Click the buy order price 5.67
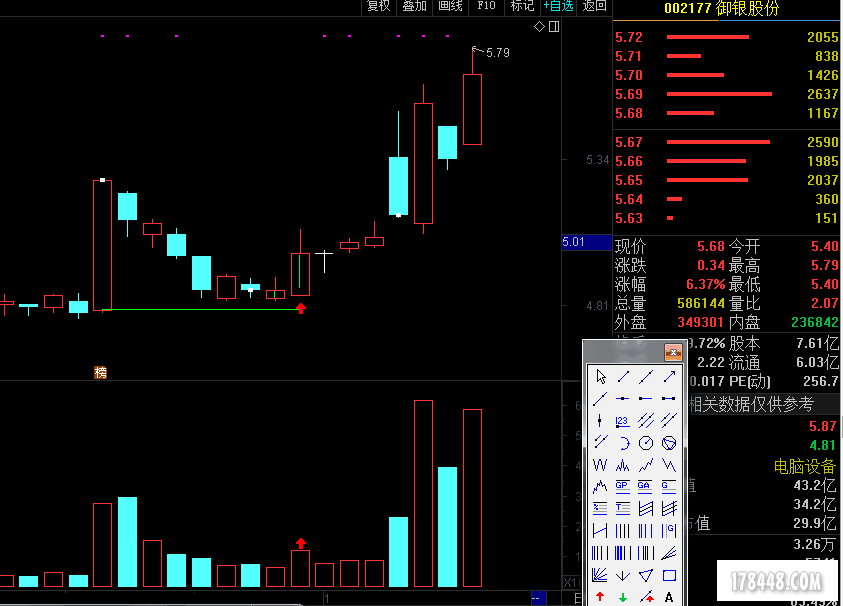 629,142
